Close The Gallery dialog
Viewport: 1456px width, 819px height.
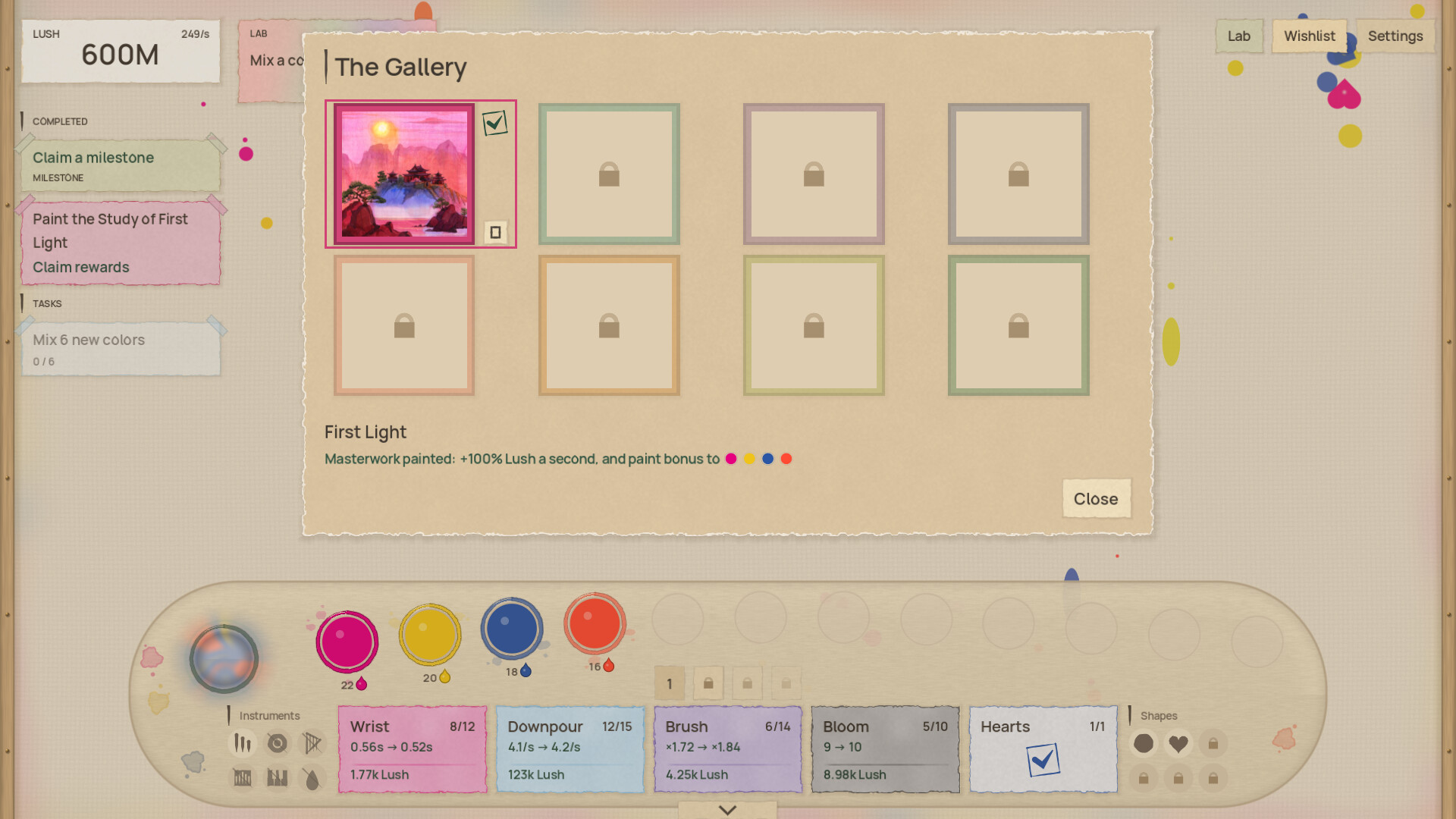1096,498
